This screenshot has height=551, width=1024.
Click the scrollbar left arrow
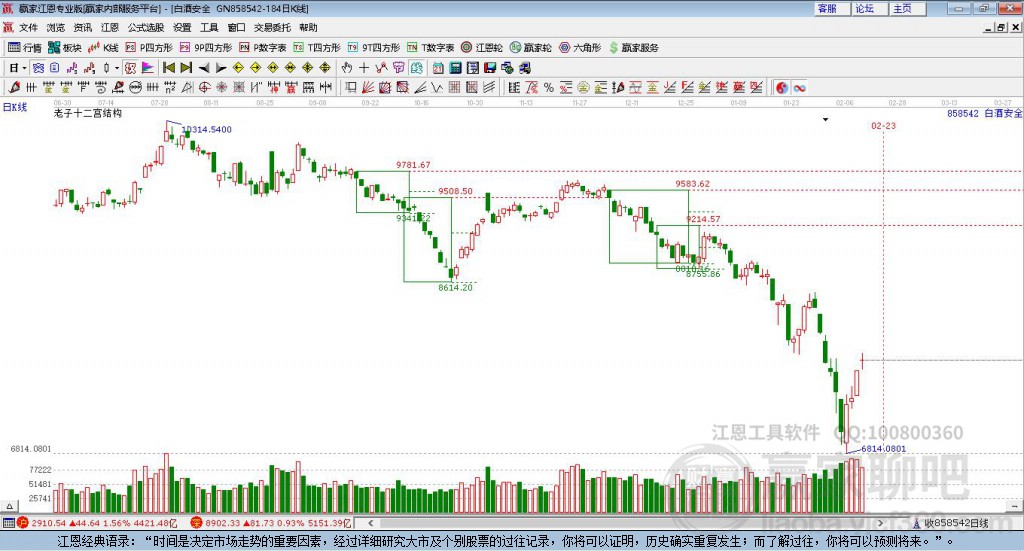[x=370, y=523]
